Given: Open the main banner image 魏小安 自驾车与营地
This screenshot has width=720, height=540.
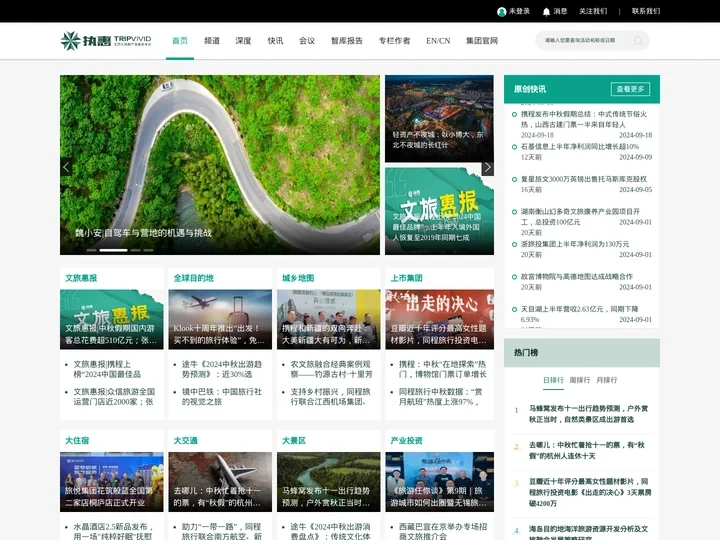Looking at the screenshot, I should pyautogui.click(x=220, y=165).
